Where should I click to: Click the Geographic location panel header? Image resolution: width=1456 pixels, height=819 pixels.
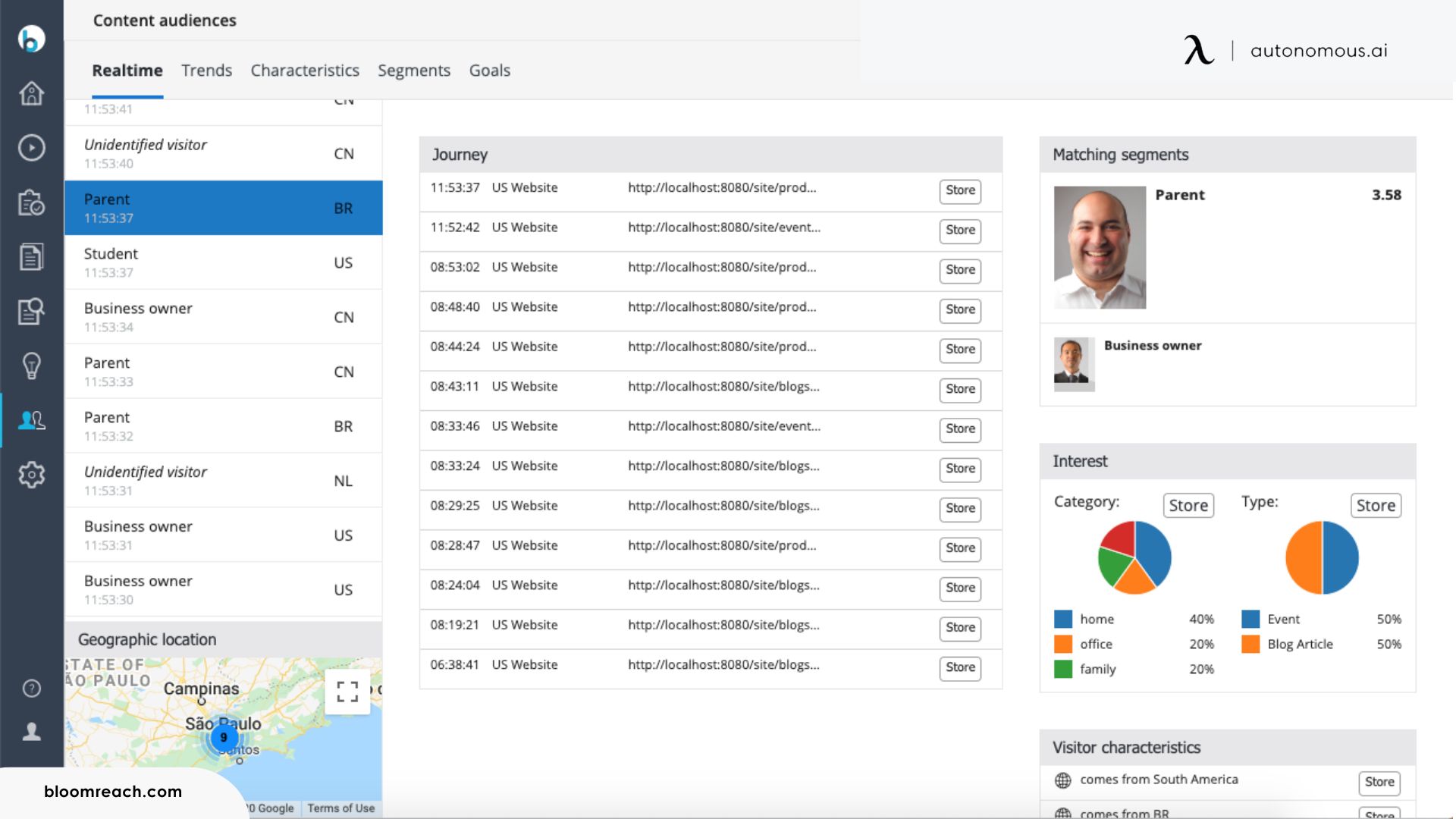click(224, 639)
